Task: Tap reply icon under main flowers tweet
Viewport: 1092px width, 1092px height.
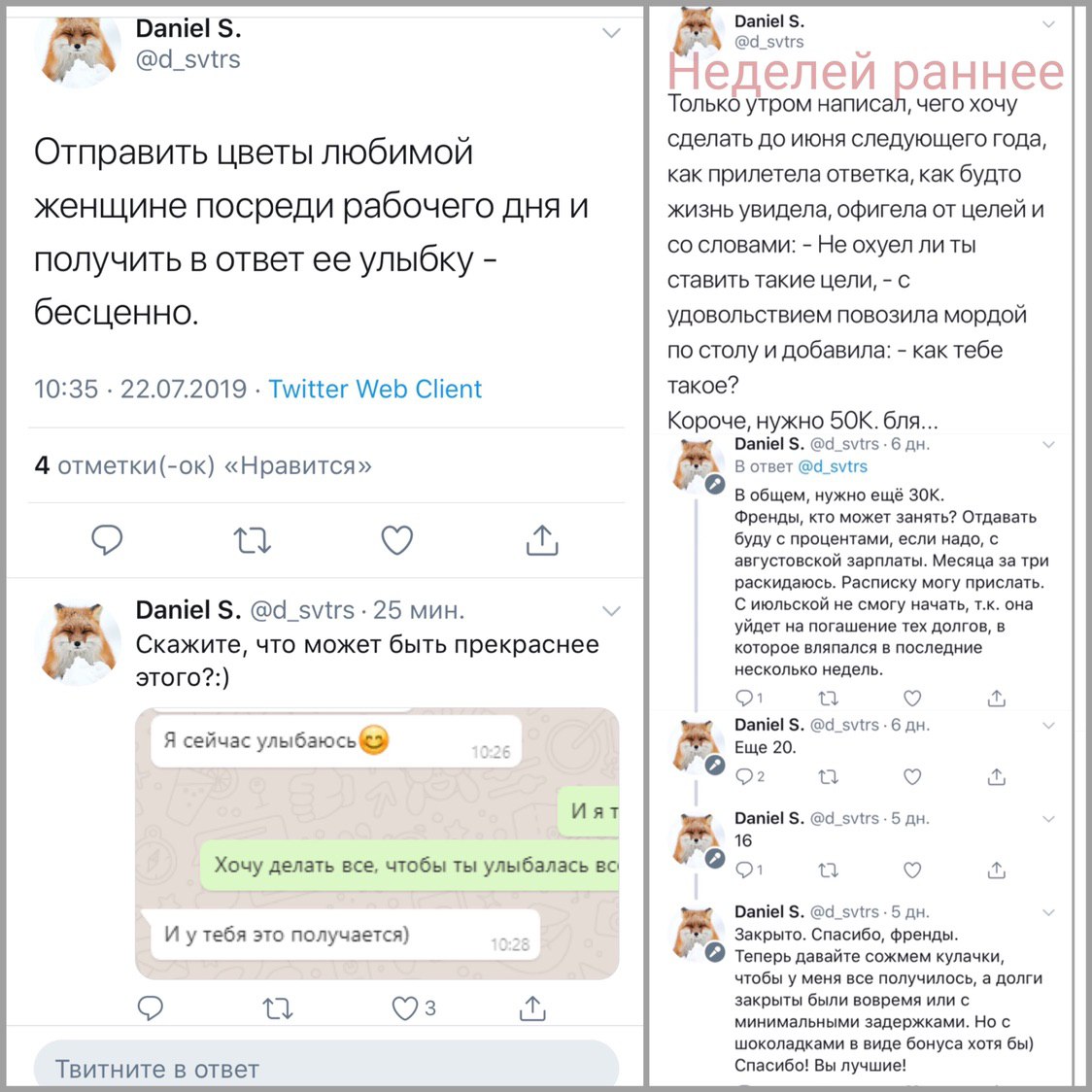Action: 107,540
